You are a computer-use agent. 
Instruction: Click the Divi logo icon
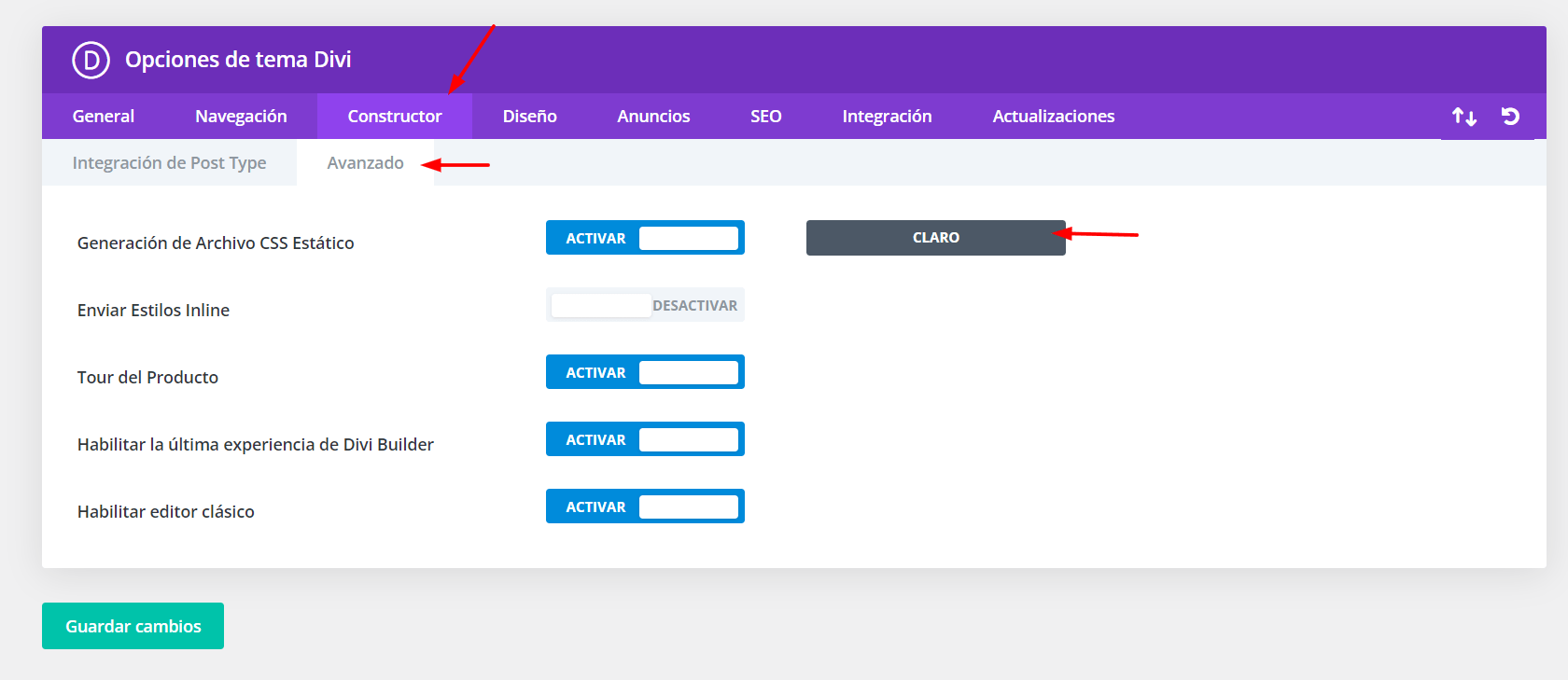coord(91,60)
